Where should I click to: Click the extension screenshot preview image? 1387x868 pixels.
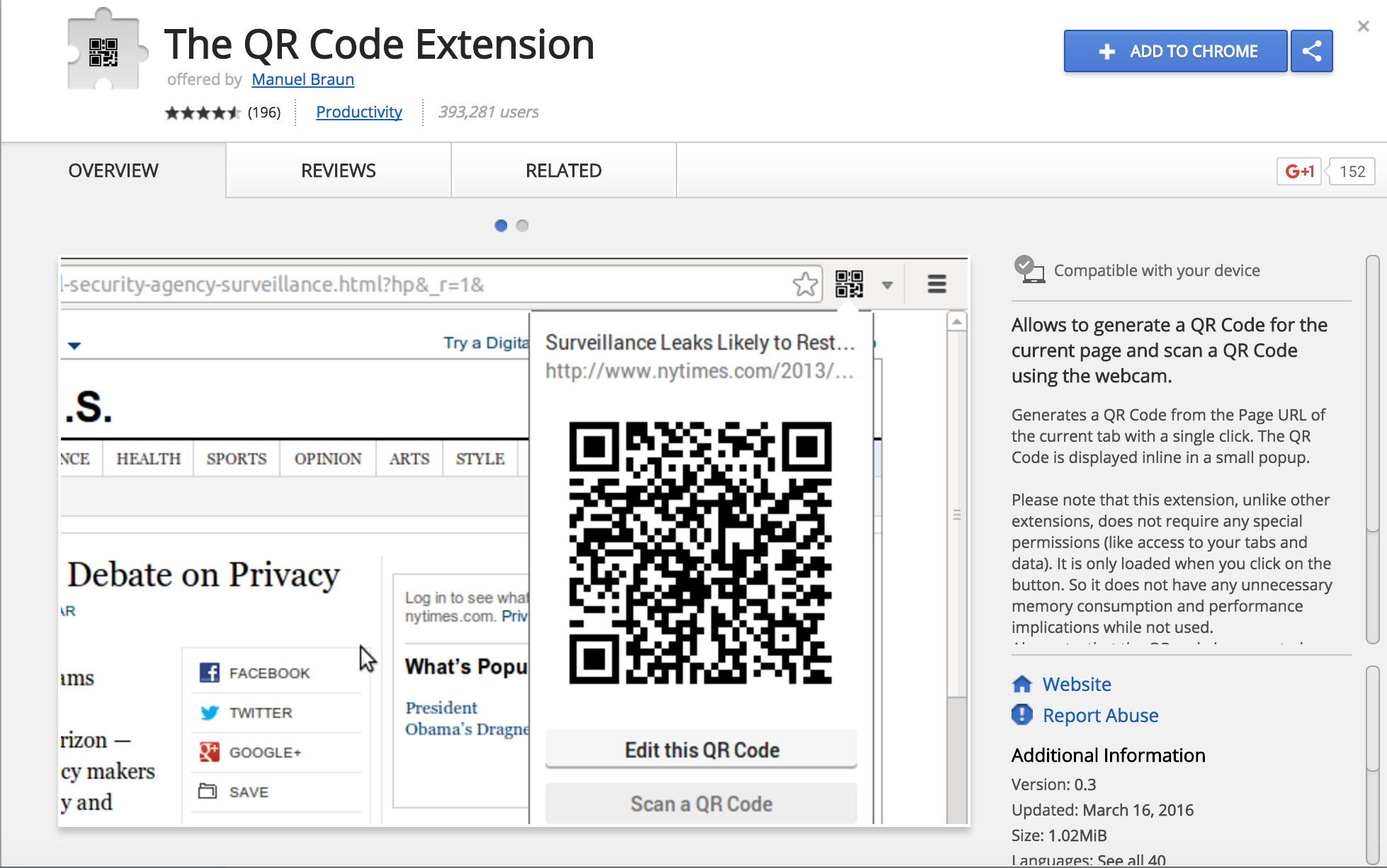514,542
